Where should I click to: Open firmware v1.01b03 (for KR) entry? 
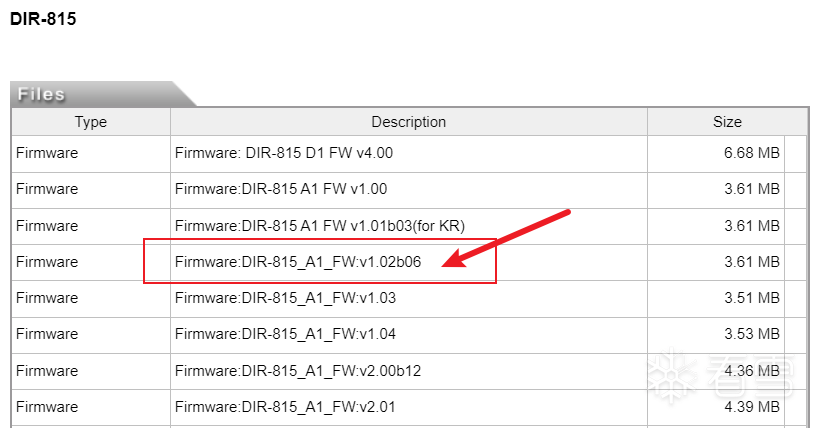[x=320, y=225]
